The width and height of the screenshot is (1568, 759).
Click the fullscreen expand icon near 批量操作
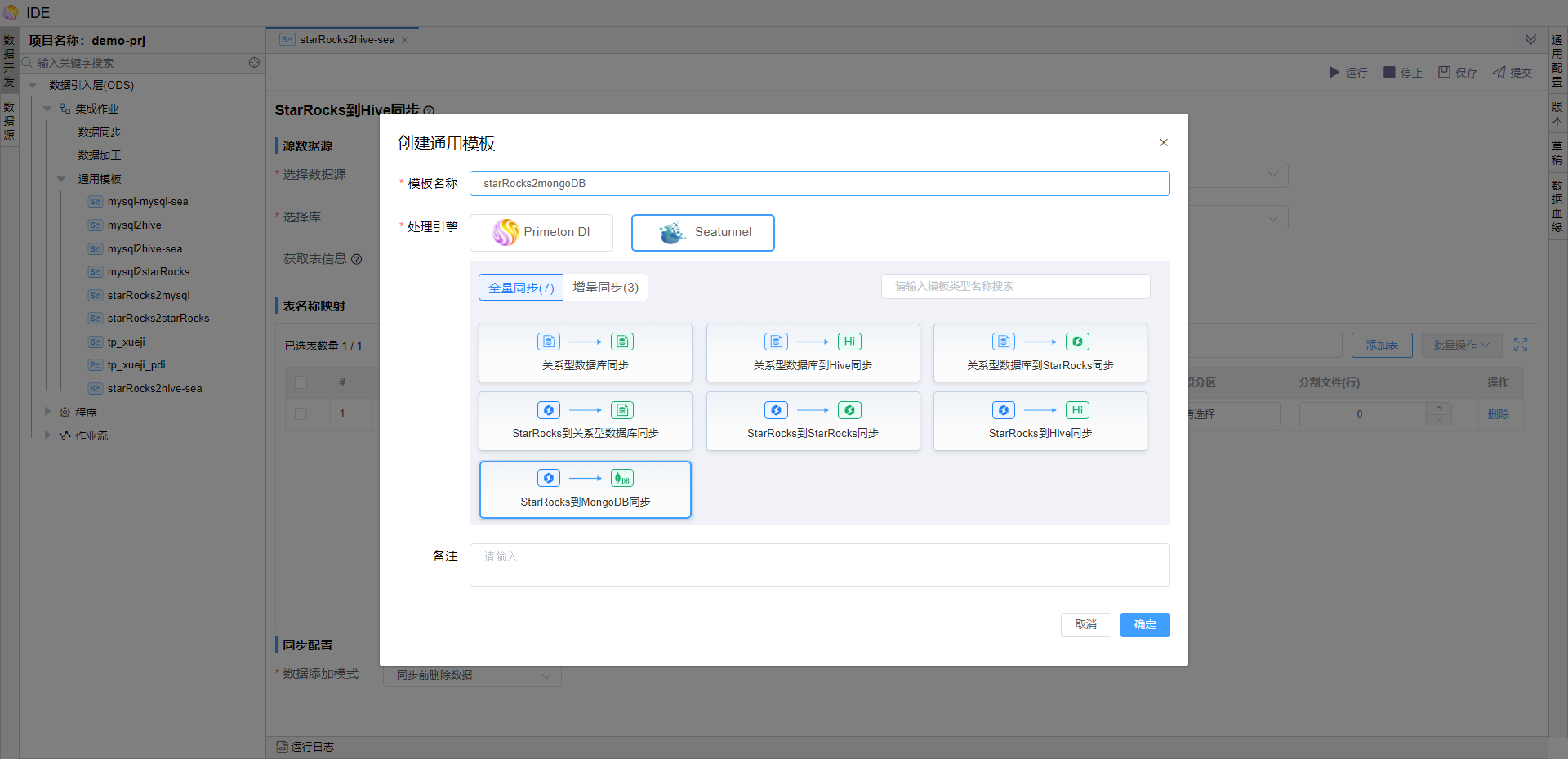(1520, 346)
